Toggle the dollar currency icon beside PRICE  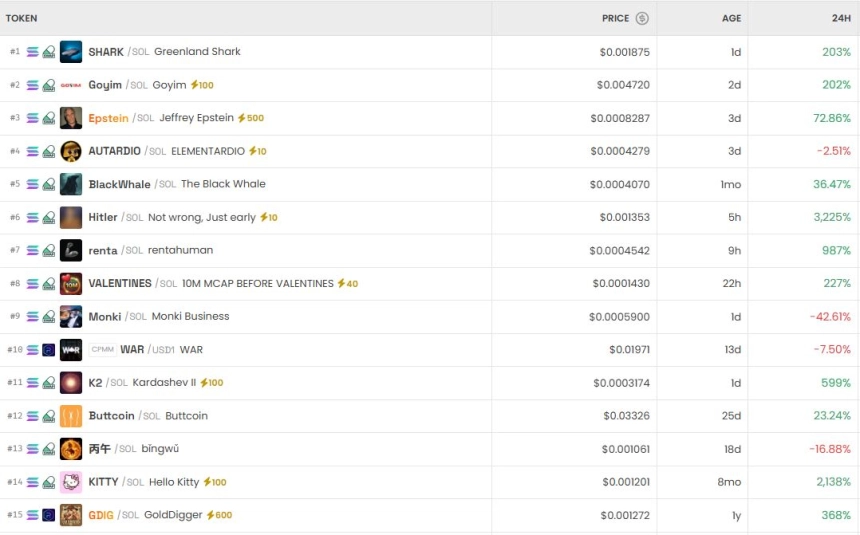click(x=642, y=18)
